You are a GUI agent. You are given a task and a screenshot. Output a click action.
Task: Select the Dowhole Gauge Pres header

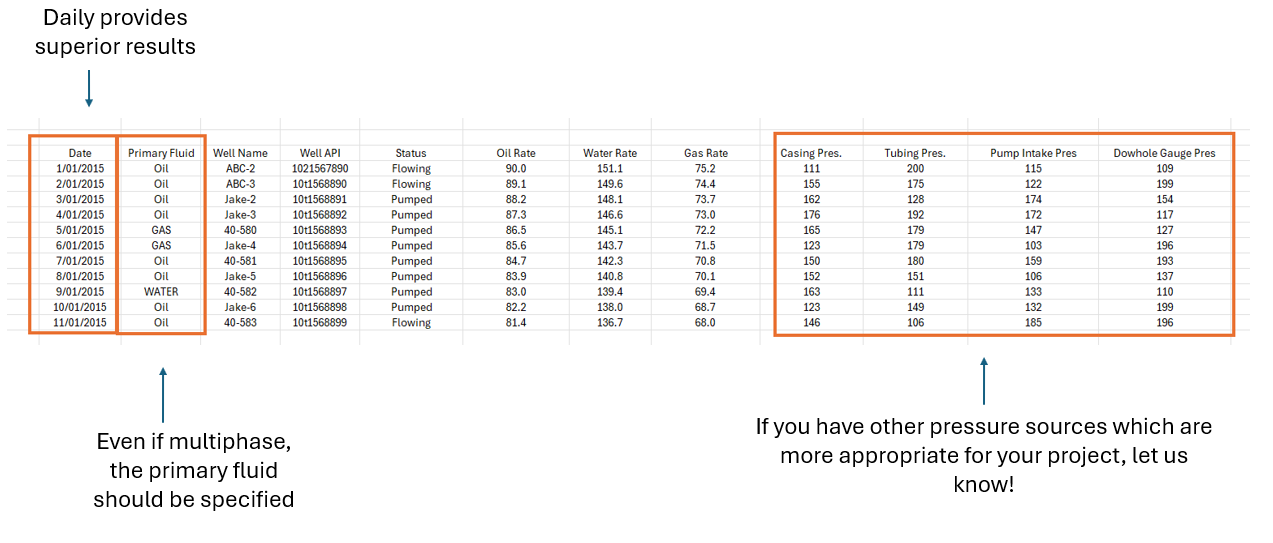click(x=1164, y=153)
